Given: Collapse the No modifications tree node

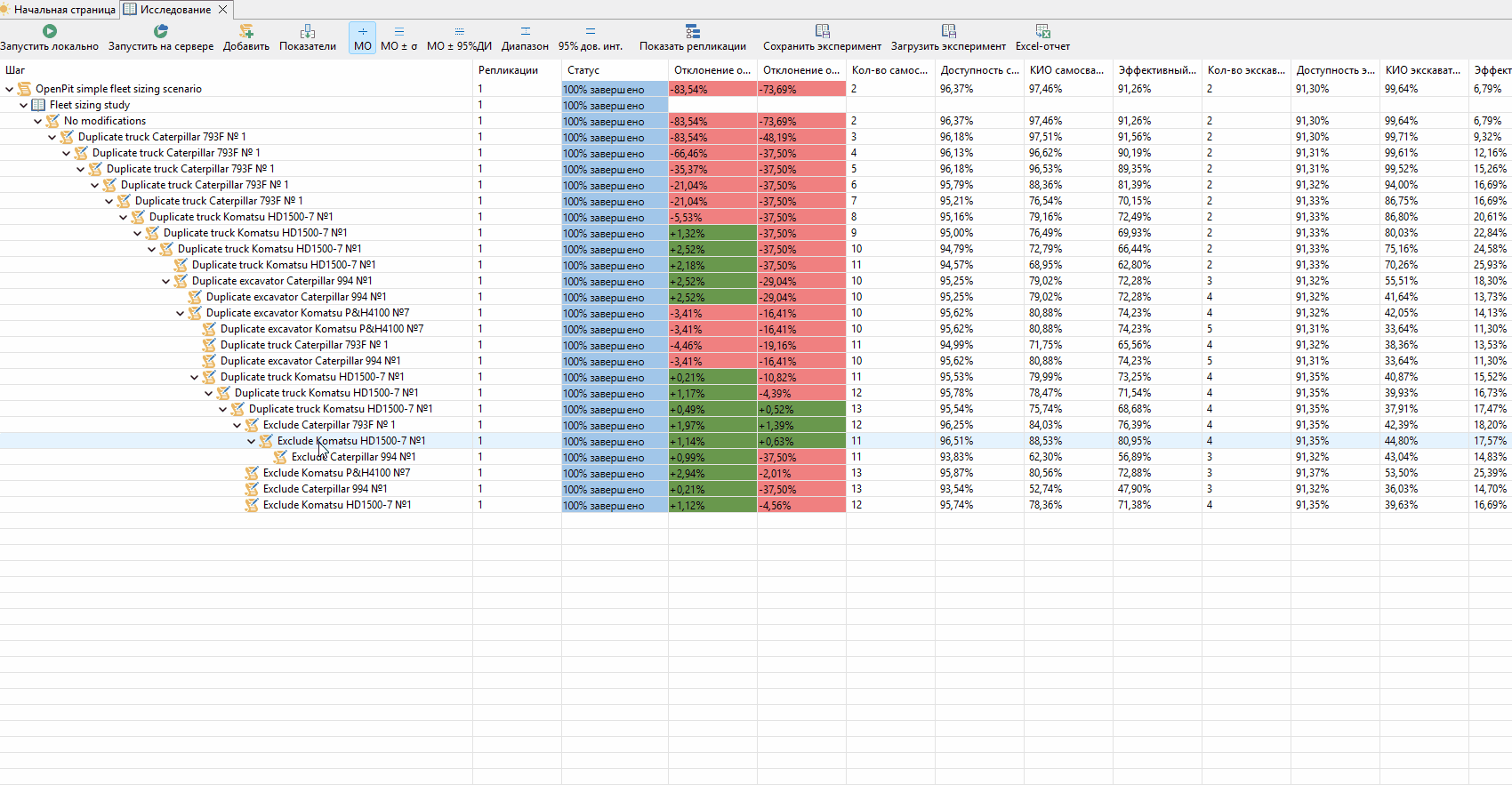Looking at the screenshot, I should coord(37,121).
